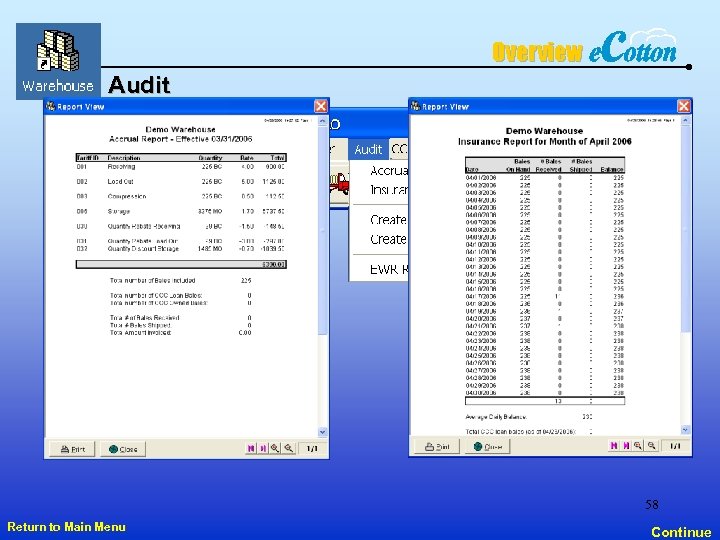
Task: Choose first Create entry in Audit menu
Action: pos(388,220)
